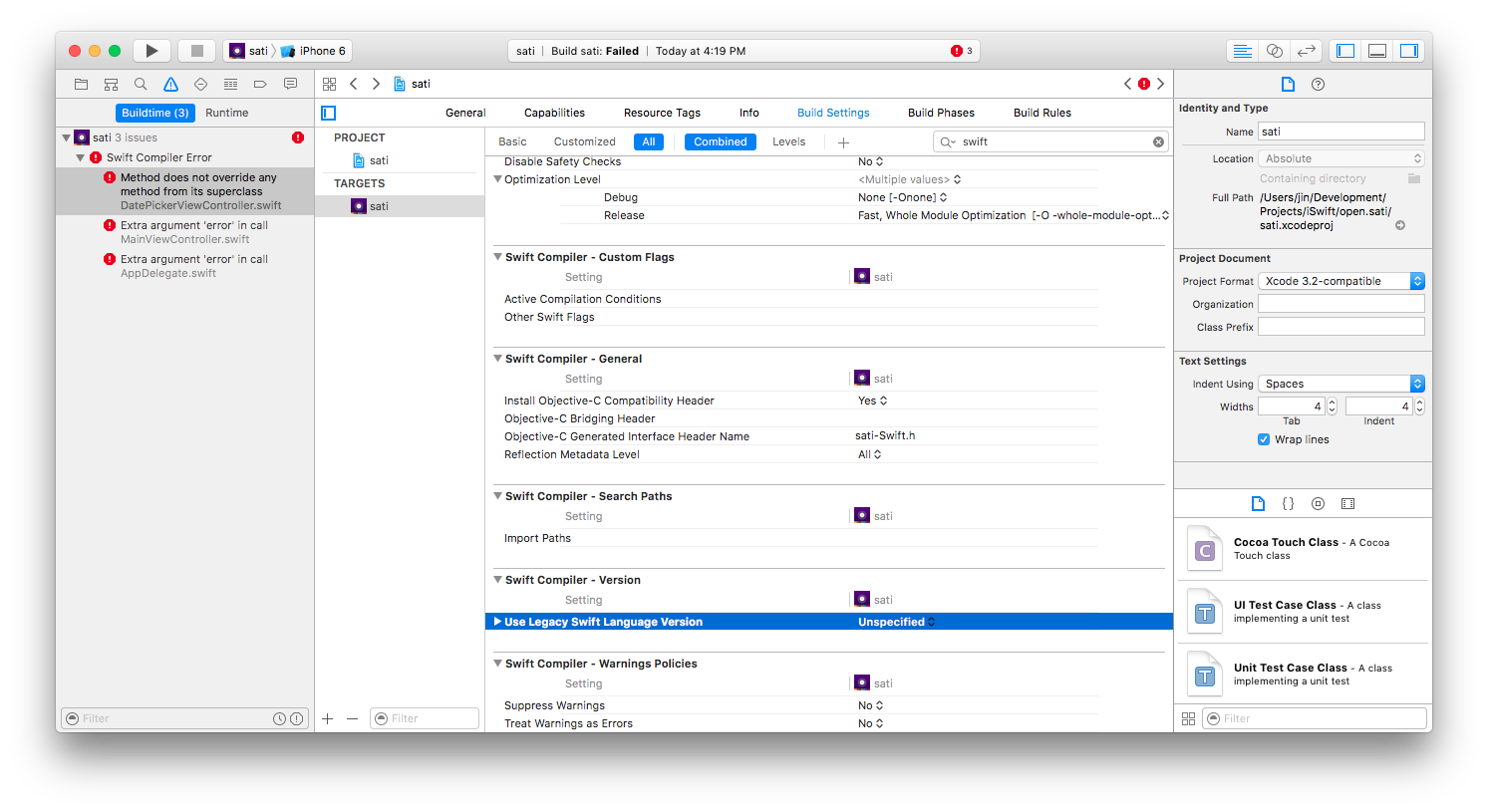The height and width of the screenshot is (812, 1488).
Task: Show the code snippet library
Action: click(x=1288, y=503)
